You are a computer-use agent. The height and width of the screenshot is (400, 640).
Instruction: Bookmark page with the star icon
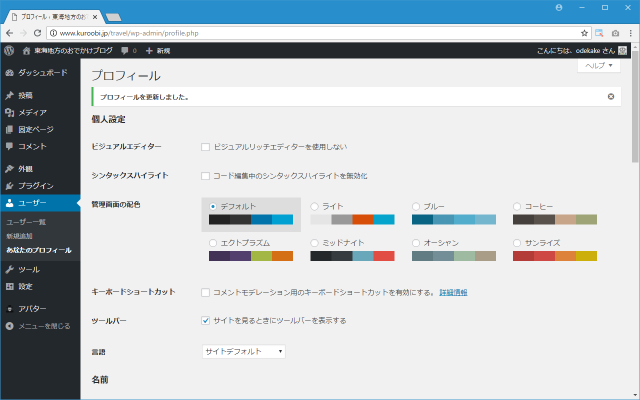[582, 33]
